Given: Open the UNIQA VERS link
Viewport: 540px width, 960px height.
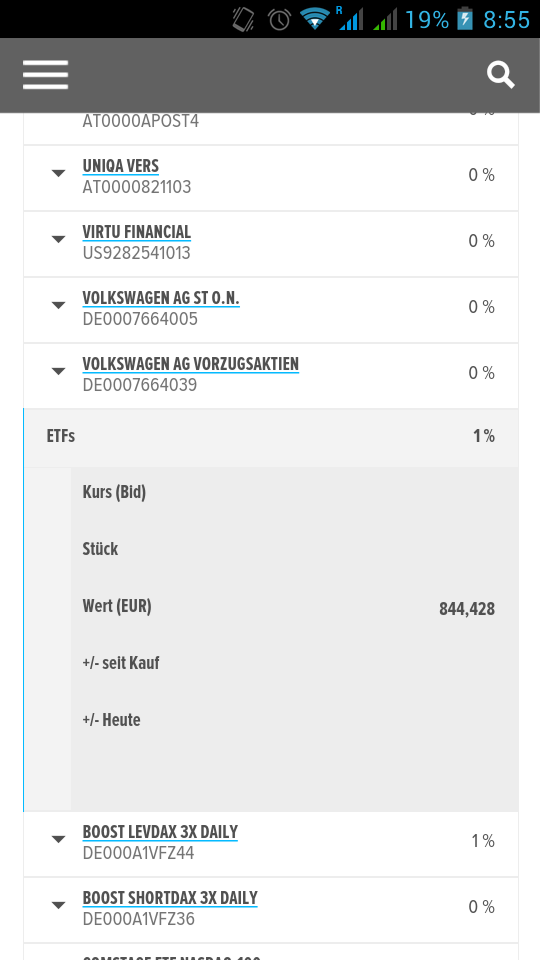Looking at the screenshot, I should tap(121, 166).
